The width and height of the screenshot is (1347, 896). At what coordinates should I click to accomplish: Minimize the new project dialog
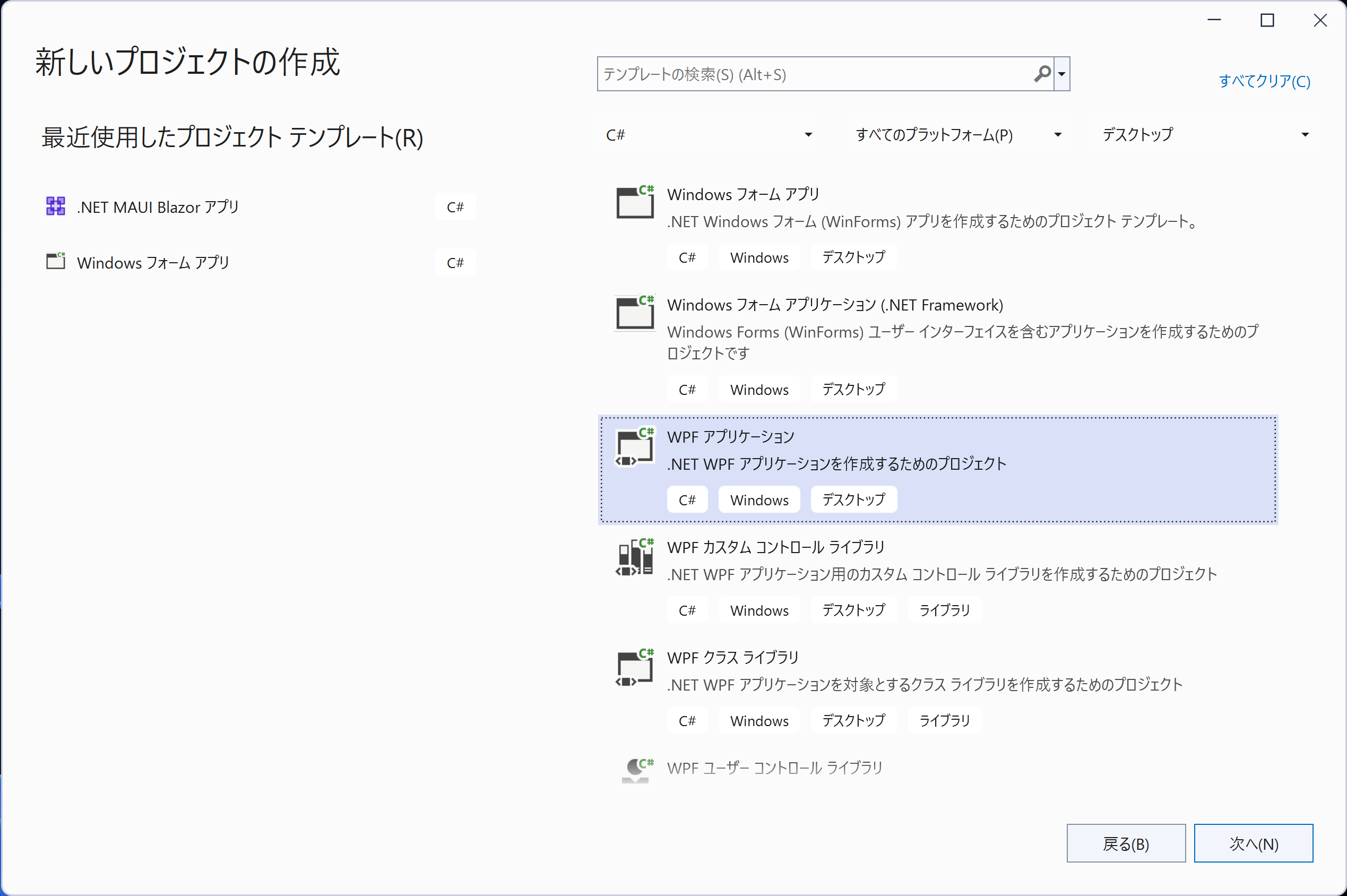pos(1214,21)
